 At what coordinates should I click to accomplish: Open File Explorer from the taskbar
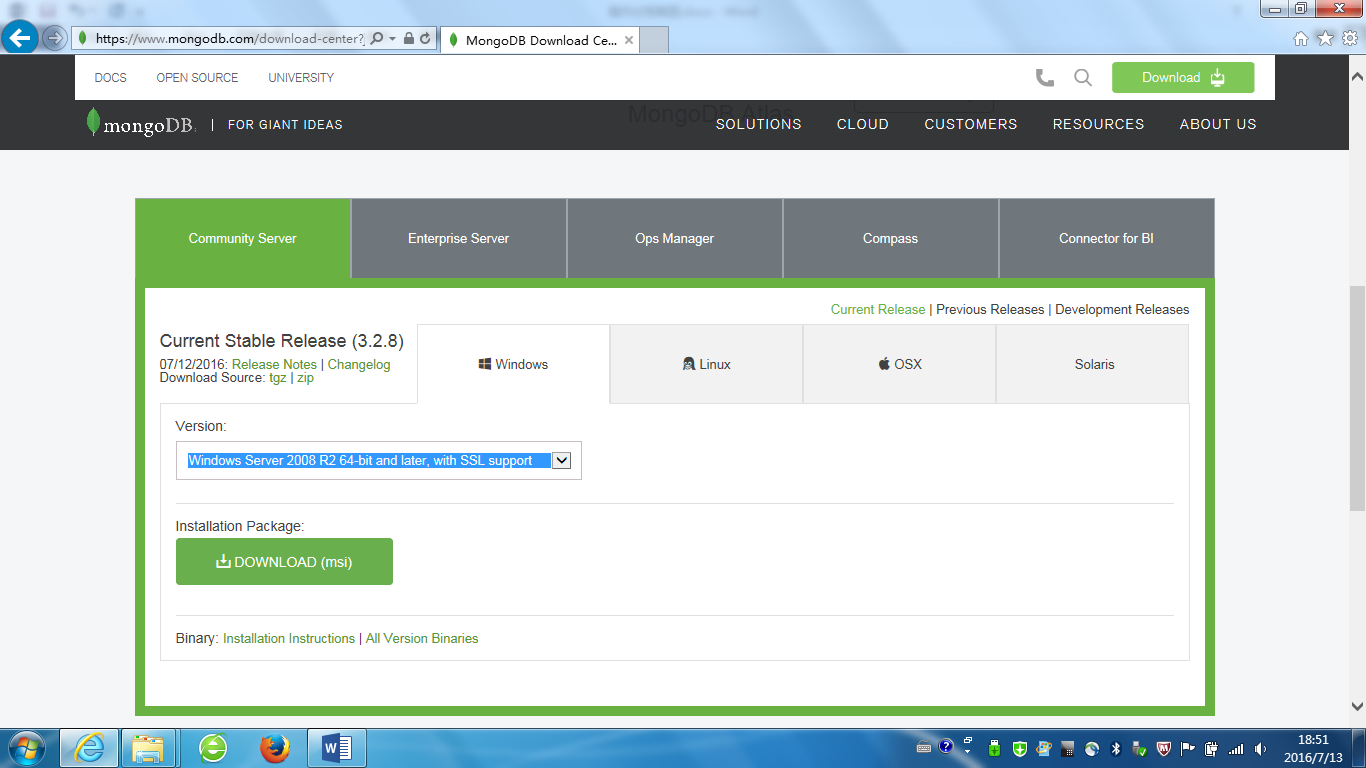pyautogui.click(x=149, y=748)
